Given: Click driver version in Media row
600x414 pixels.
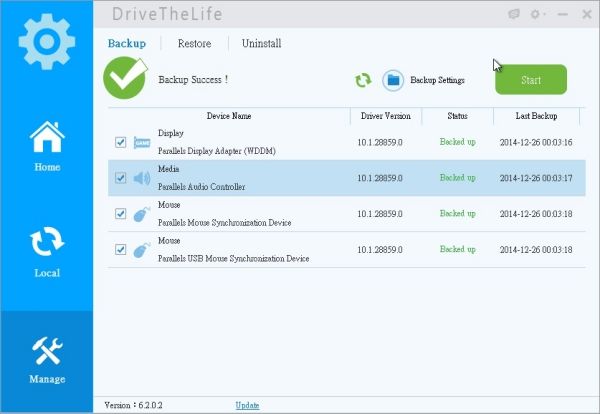Looking at the screenshot, I should [x=380, y=178].
